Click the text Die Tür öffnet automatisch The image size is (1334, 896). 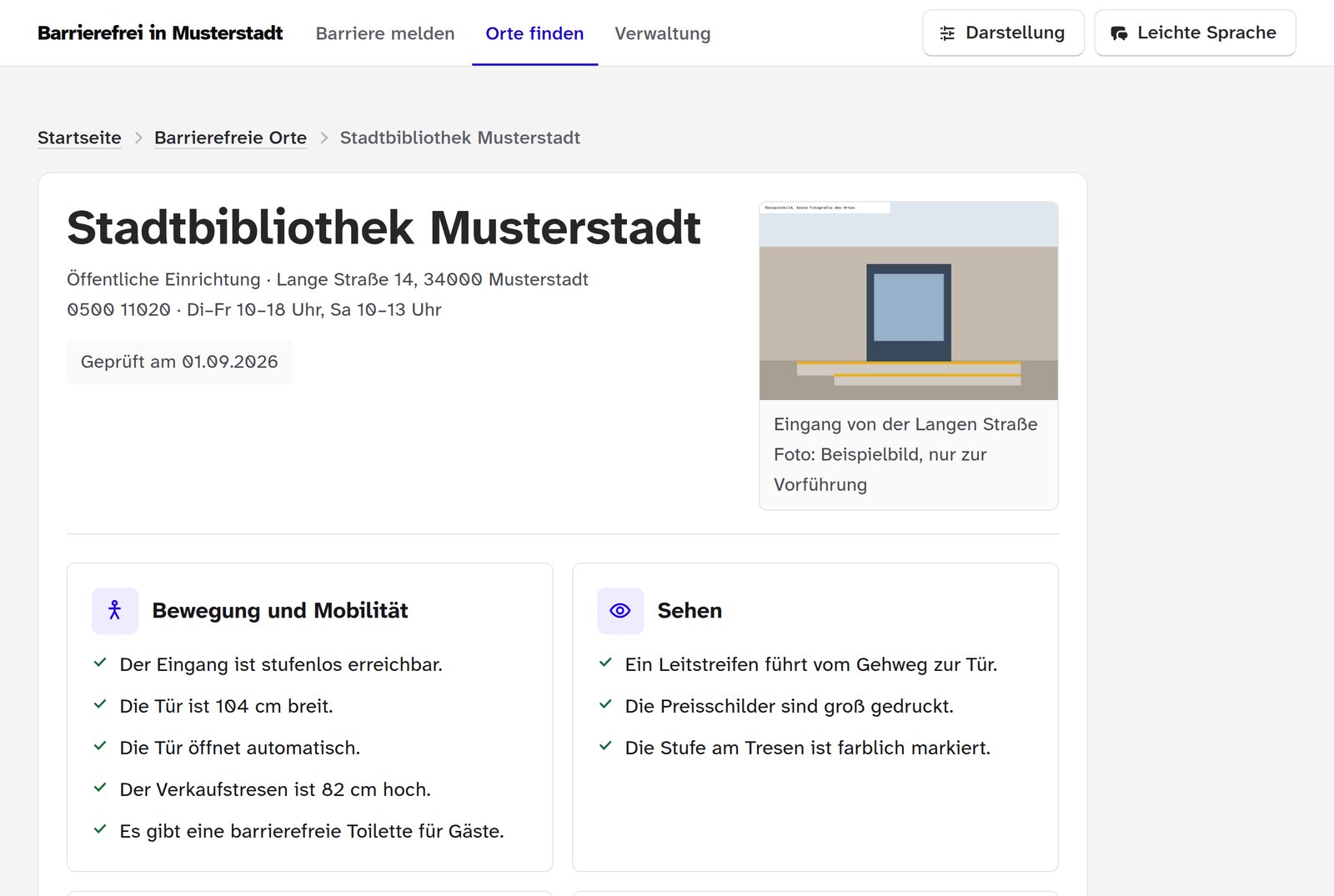click(240, 748)
